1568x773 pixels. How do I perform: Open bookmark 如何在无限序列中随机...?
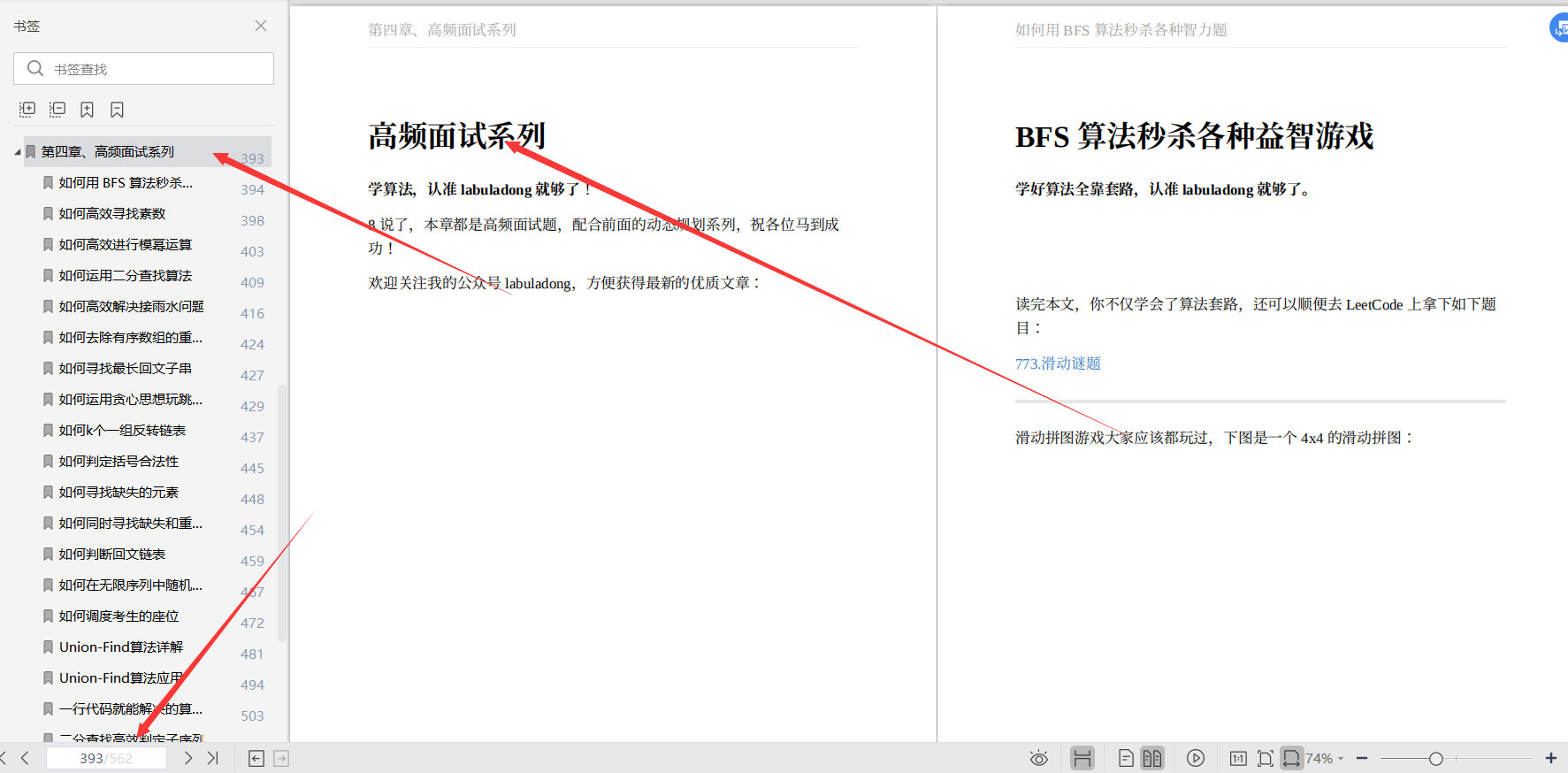coord(131,585)
